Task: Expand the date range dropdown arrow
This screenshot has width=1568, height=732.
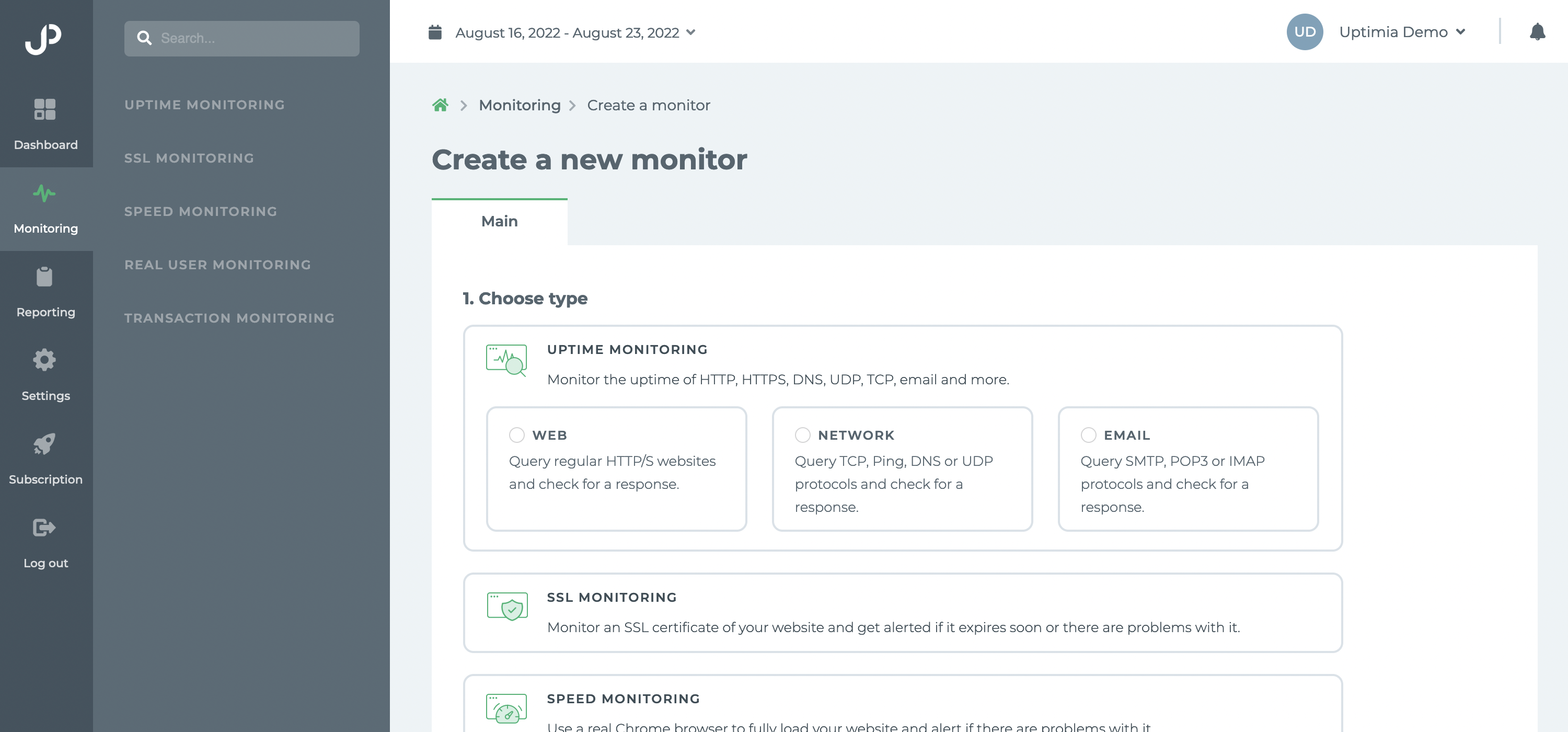Action: [691, 32]
